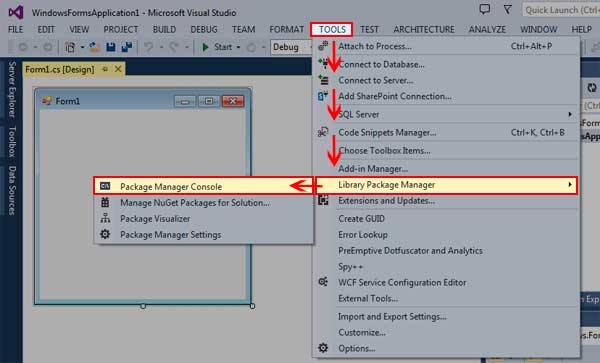Image resolution: width=600 pixels, height=363 pixels.
Task: Open the FILE menu
Action: (16, 29)
